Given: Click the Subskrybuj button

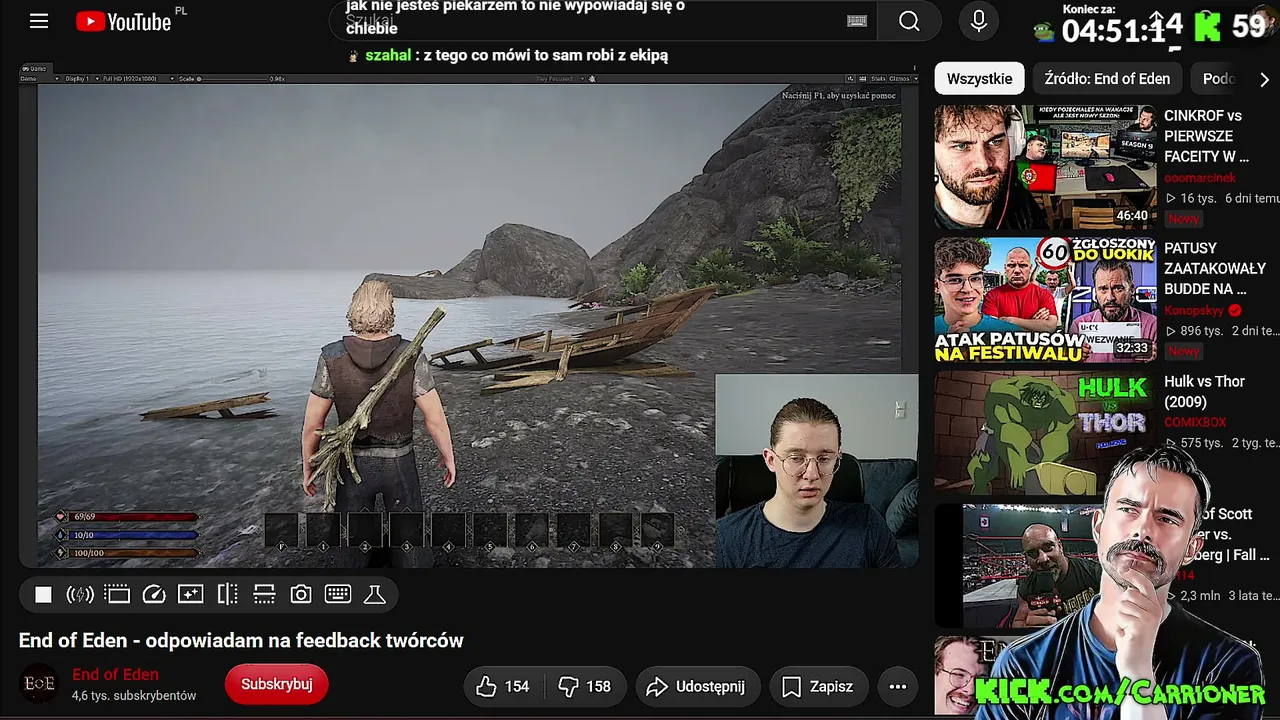Looking at the screenshot, I should coord(276,684).
